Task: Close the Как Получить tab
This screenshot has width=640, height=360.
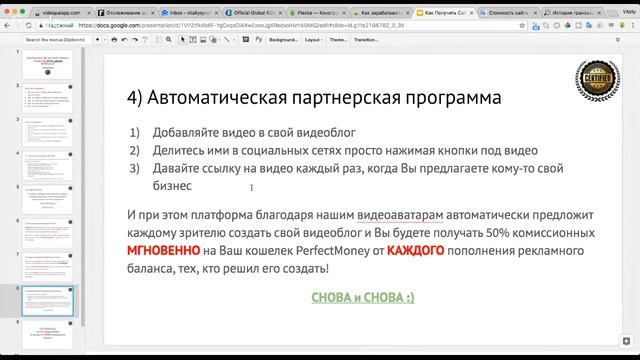Action: 471,13
